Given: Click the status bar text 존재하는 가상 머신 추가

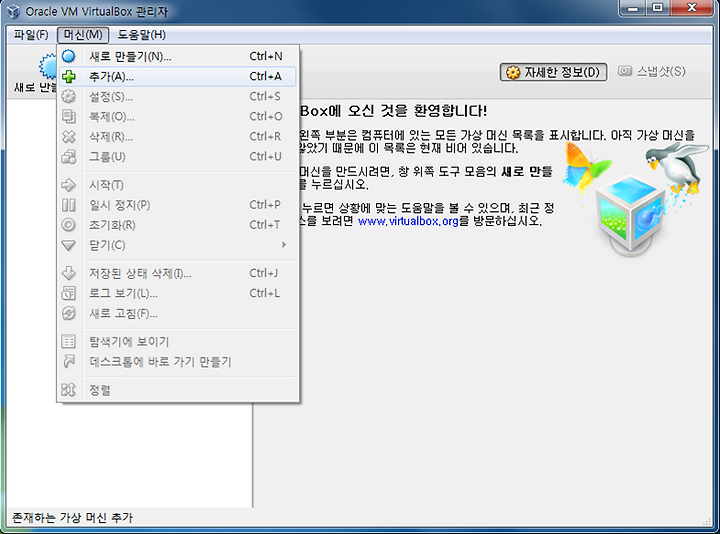Looking at the screenshot, I should (x=72, y=518).
